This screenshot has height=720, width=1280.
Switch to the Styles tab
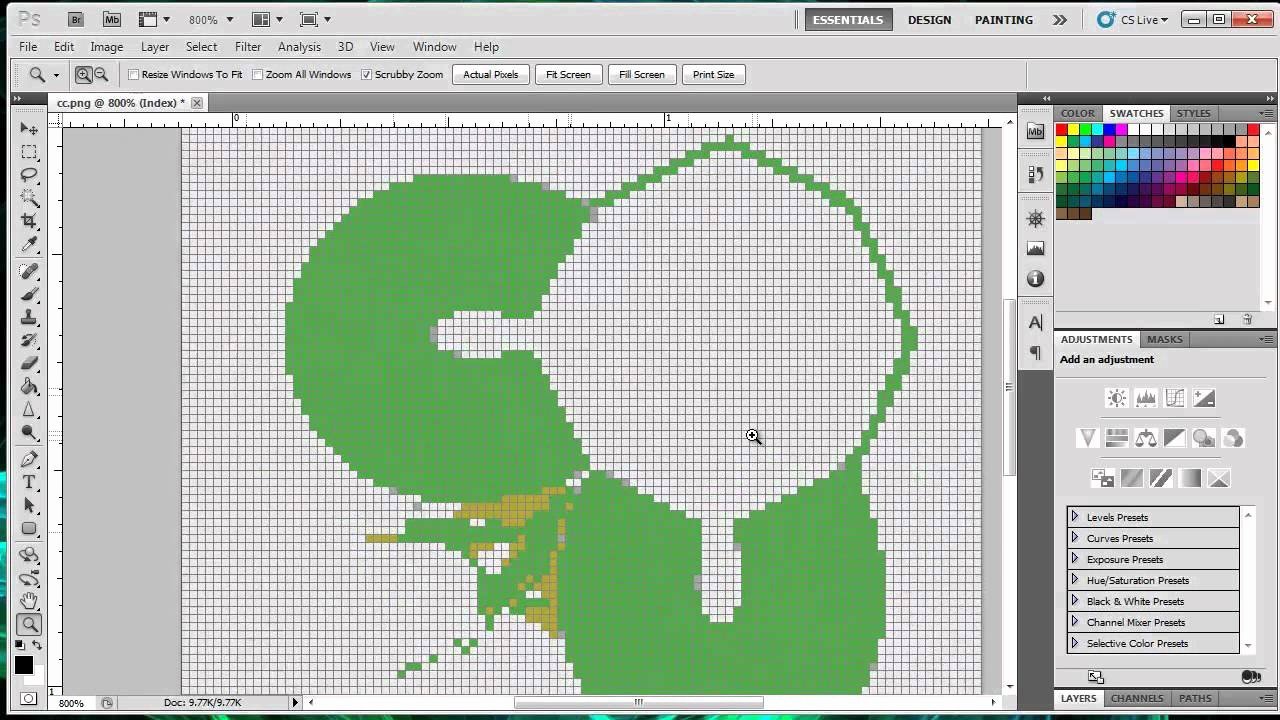pos(1193,113)
